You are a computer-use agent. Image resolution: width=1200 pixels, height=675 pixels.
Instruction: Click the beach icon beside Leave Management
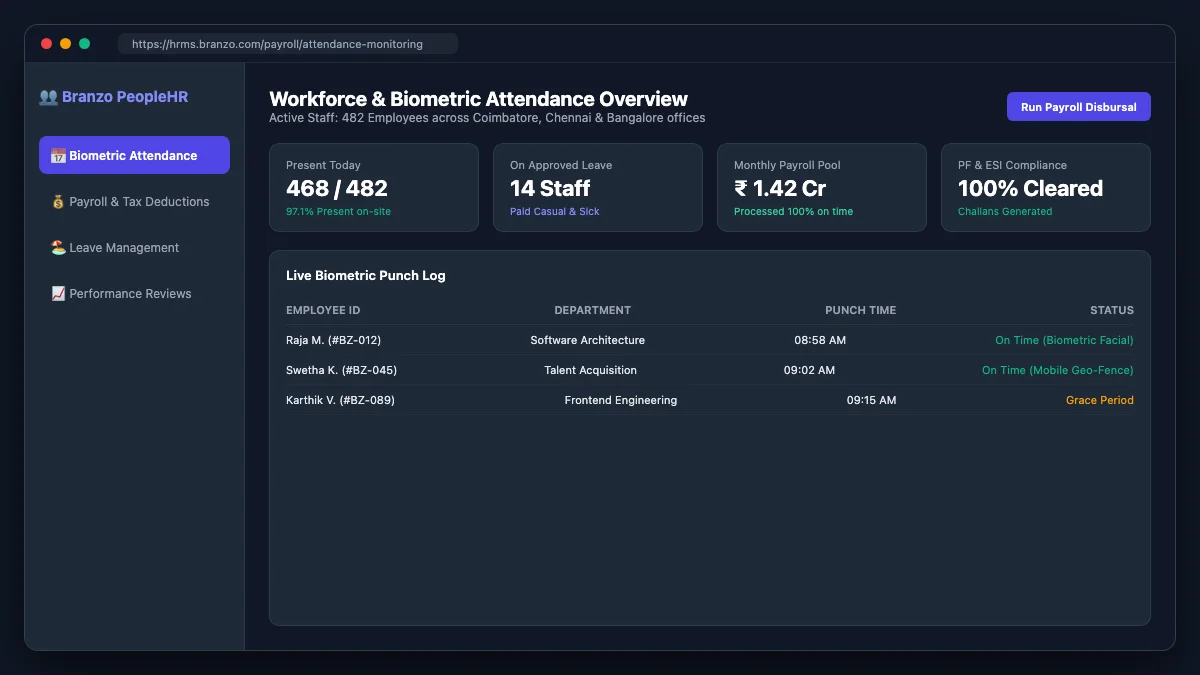point(58,248)
